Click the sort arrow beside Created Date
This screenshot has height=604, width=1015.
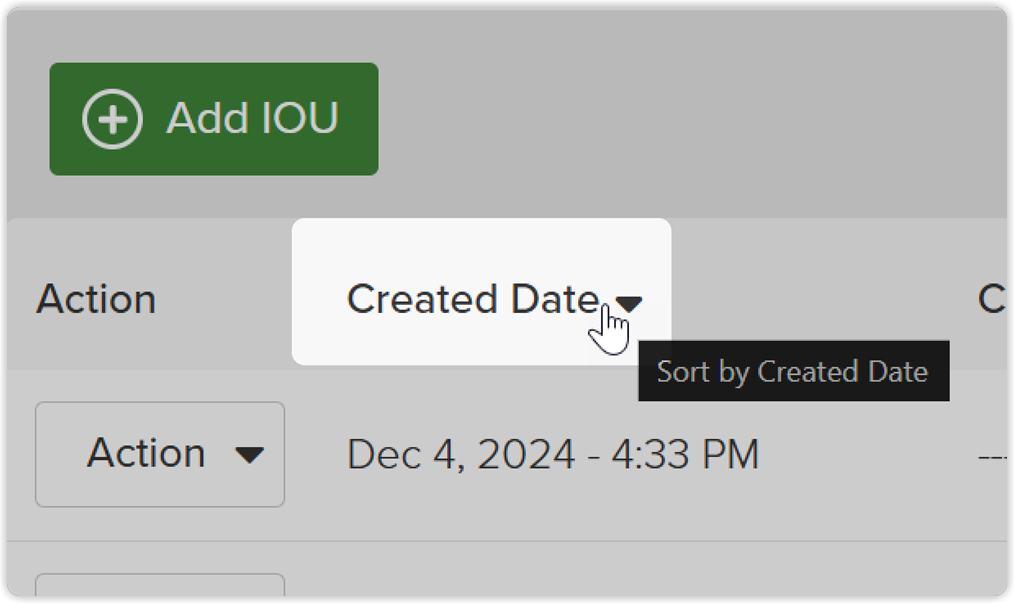click(629, 303)
